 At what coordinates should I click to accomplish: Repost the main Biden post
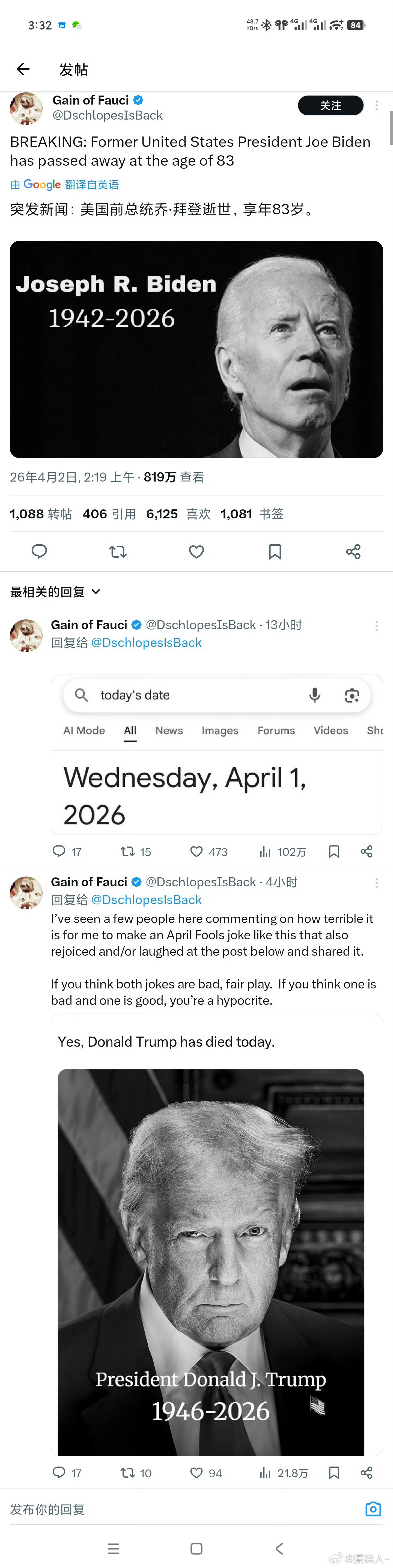pos(117,551)
